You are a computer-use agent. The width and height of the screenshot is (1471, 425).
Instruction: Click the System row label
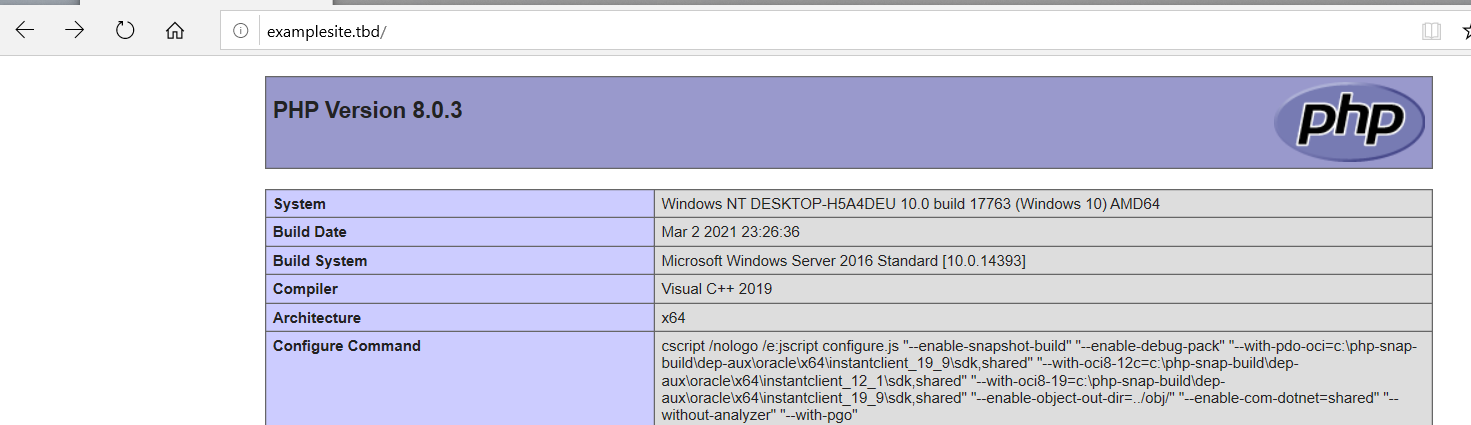click(x=299, y=204)
